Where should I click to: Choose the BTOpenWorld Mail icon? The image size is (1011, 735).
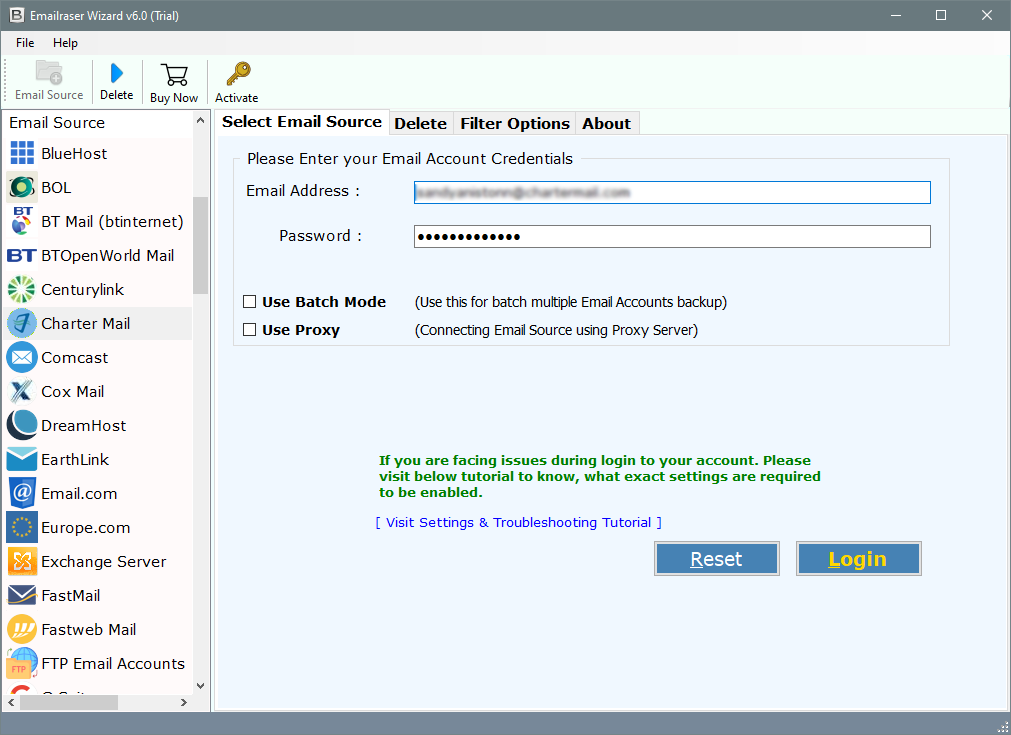tap(21, 255)
